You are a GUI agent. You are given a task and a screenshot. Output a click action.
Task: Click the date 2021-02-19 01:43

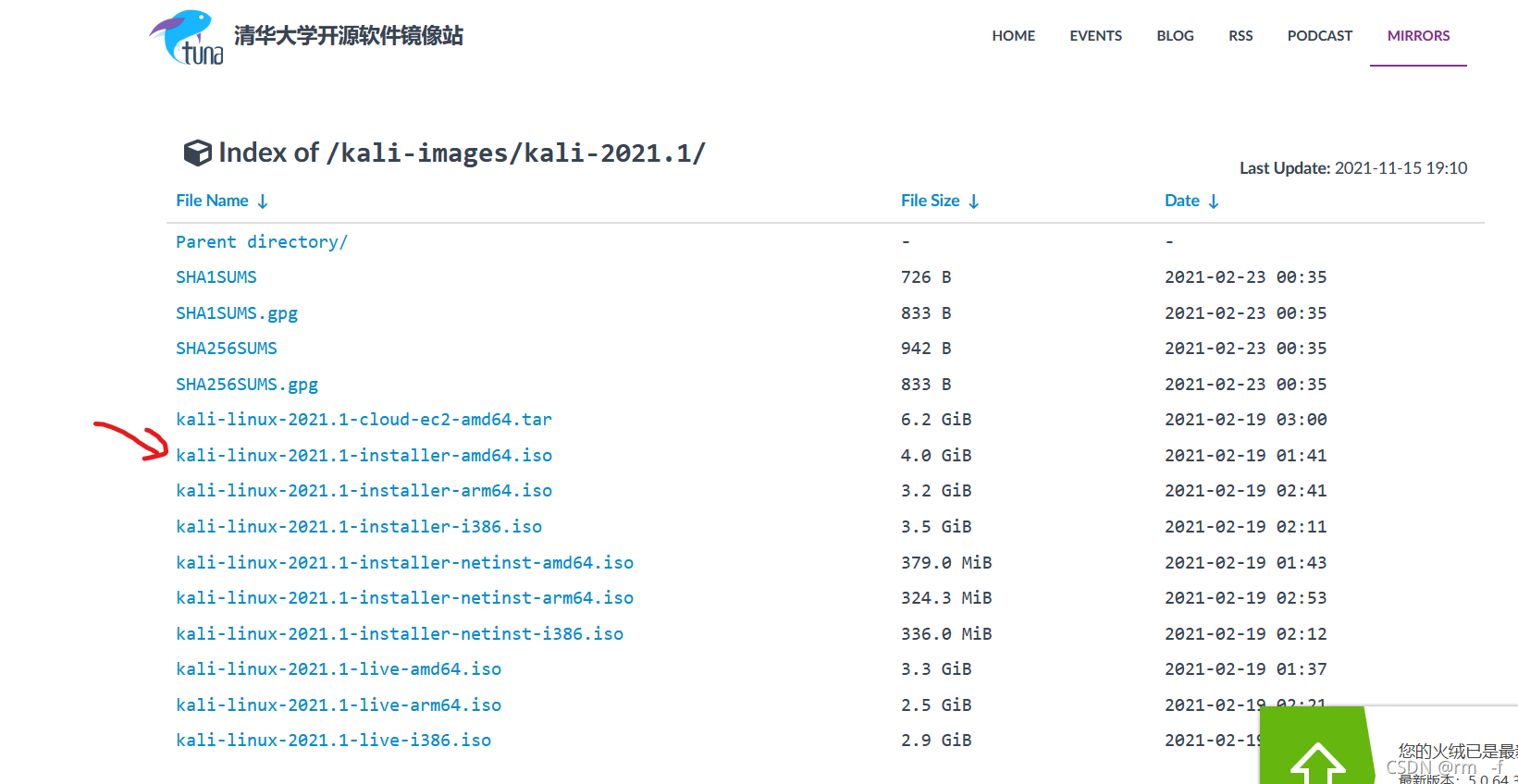tap(1246, 563)
